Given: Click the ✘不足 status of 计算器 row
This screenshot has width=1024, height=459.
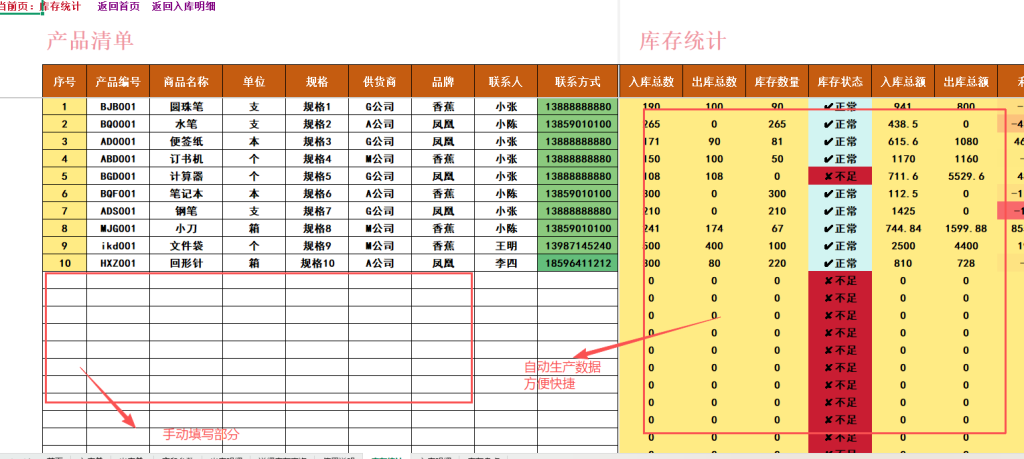Looking at the screenshot, I should [x=839, y=176].
